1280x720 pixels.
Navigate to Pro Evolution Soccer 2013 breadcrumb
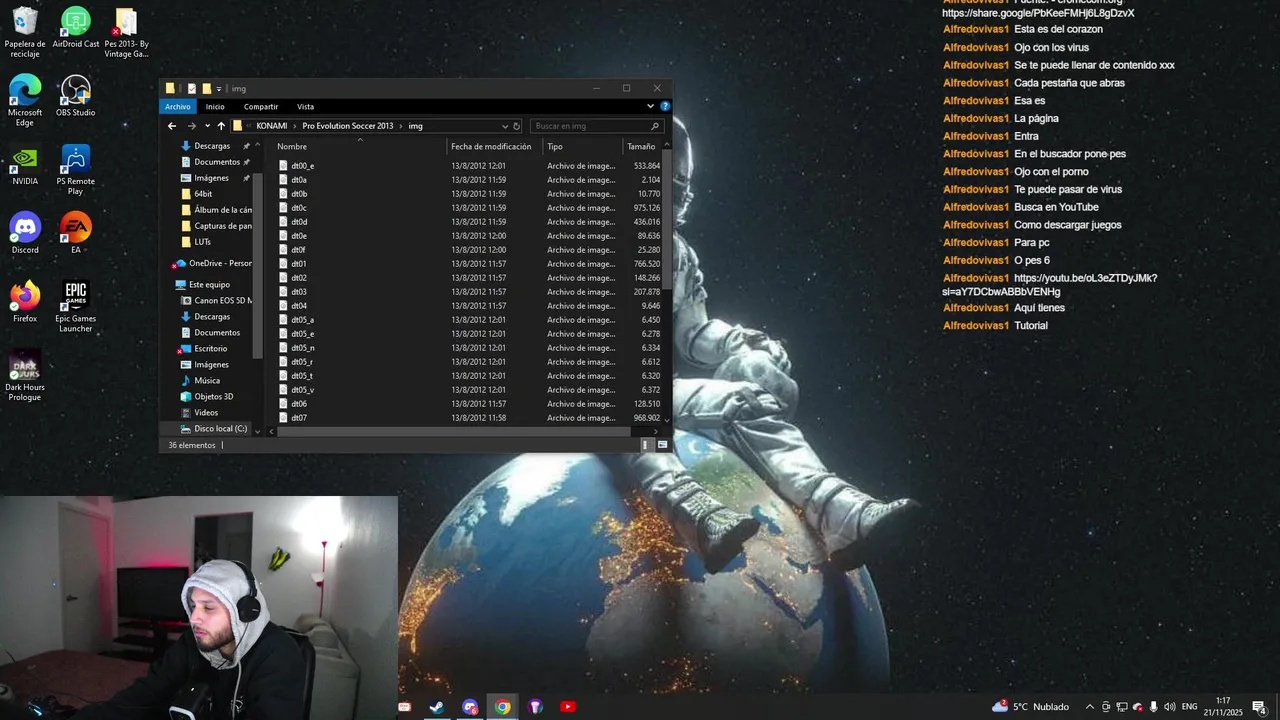(348, 126)
